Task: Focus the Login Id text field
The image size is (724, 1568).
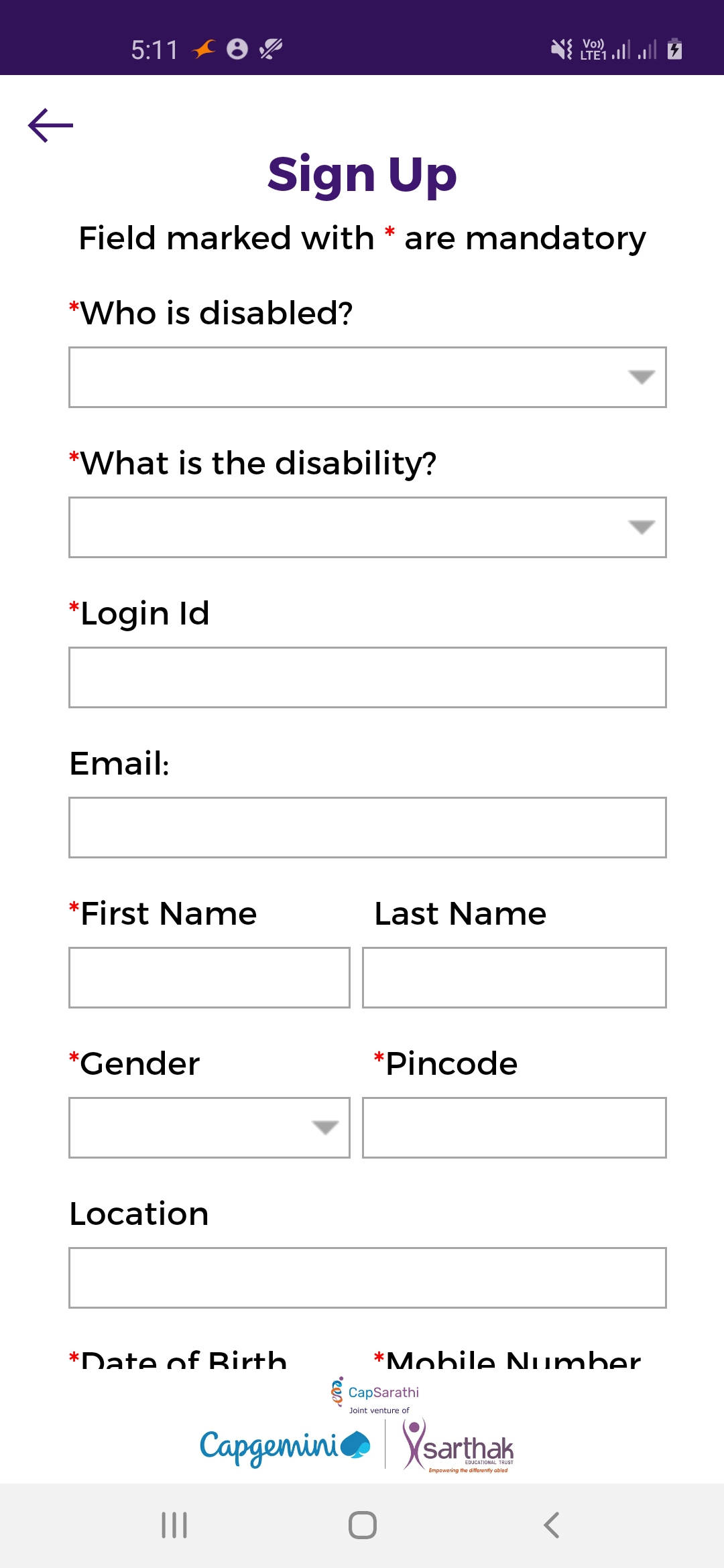Action: pos(367,677)
